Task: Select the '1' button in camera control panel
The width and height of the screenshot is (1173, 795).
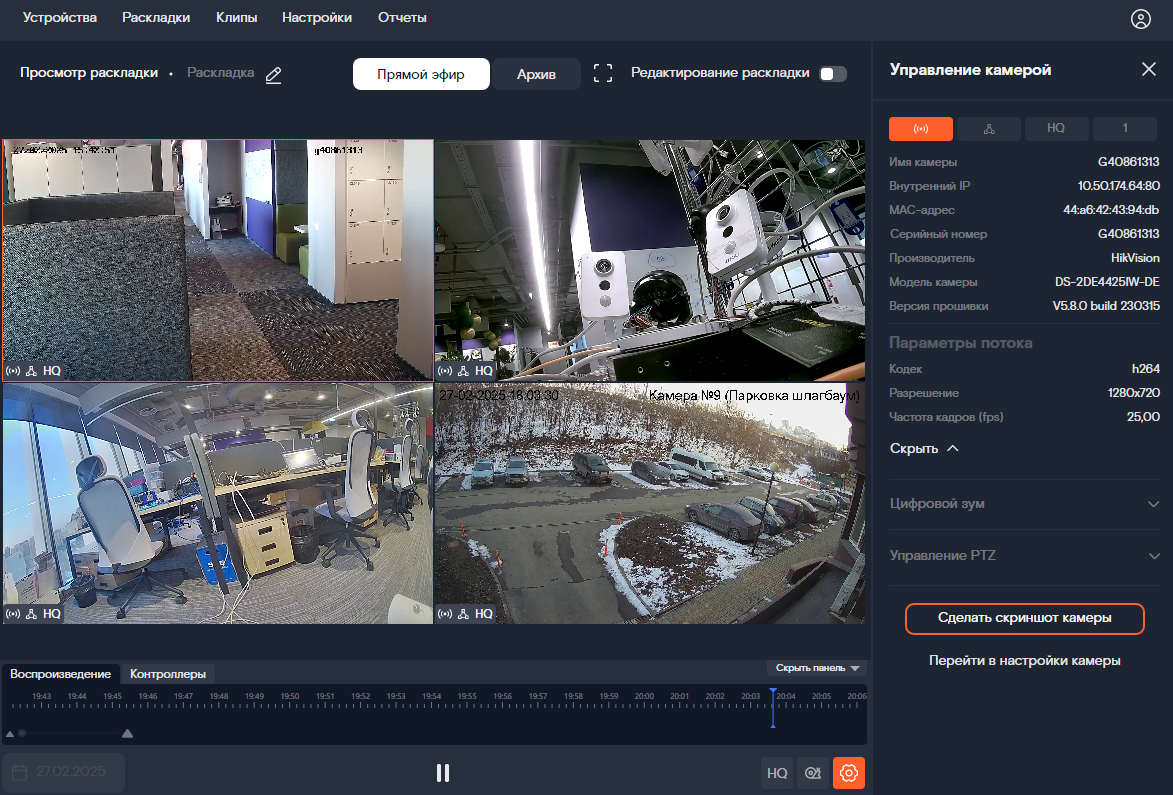Action: tap(1124, 129)
